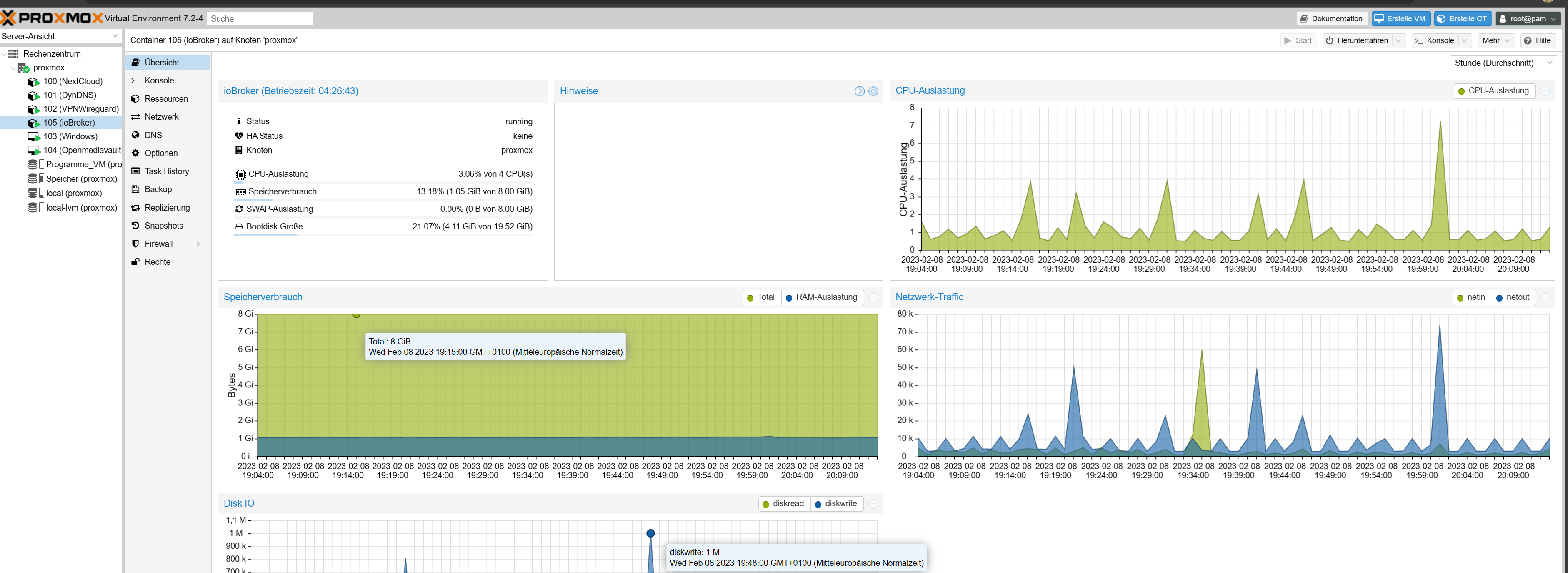The height and width of the screenshot is (573, 1568).
Task: Click the Disk IO chart undo-zoom icon
Action: click(x=873, y=504)
